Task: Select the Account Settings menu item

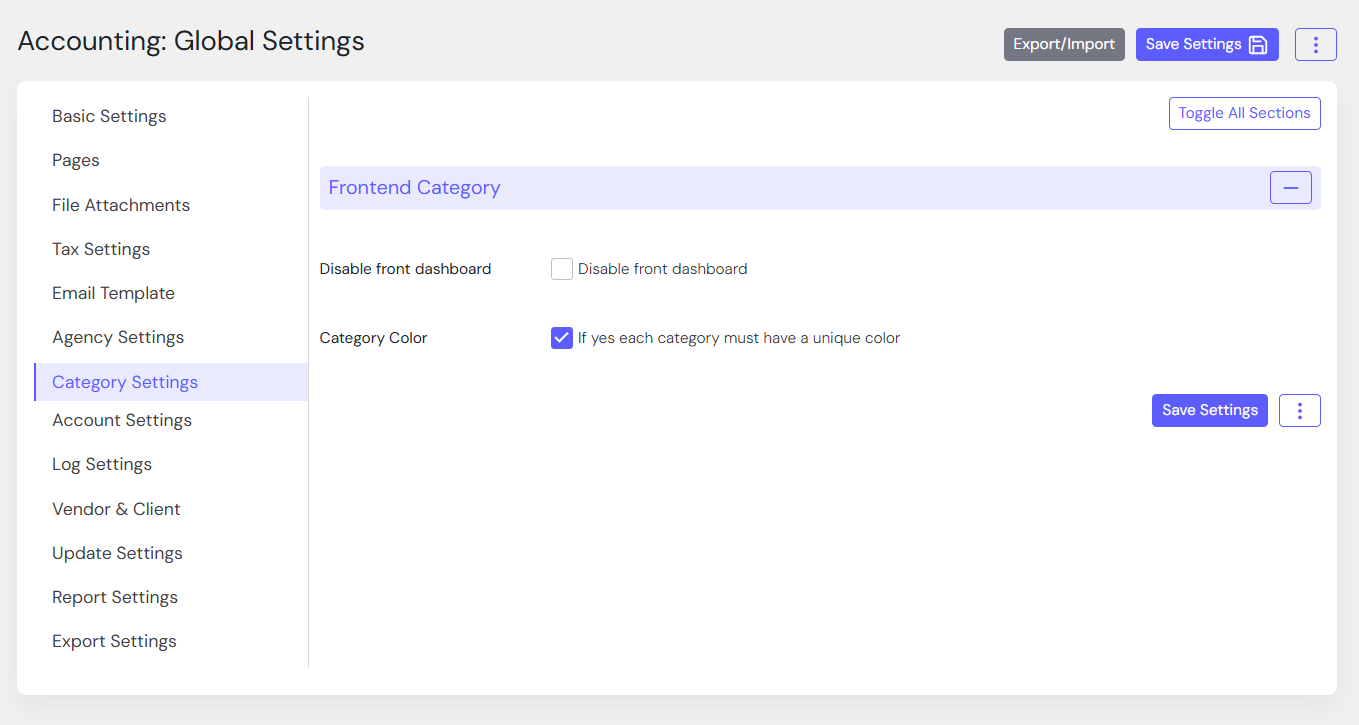Action: [122, 420]
